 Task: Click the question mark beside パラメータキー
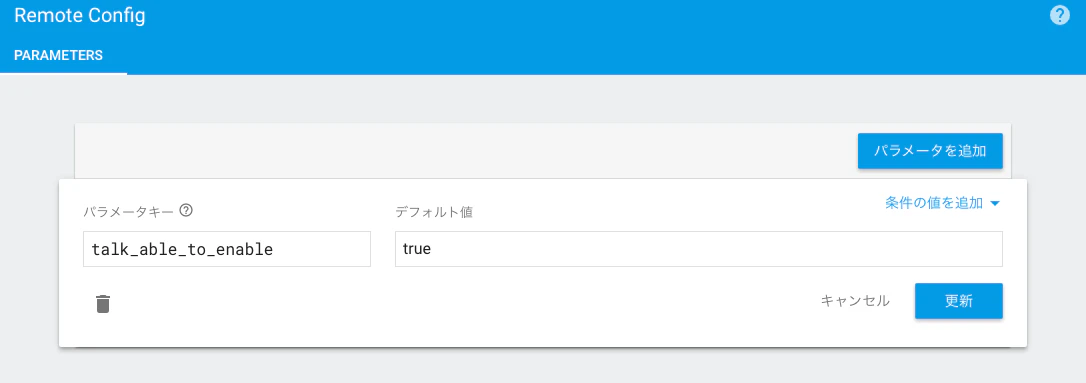186,211
